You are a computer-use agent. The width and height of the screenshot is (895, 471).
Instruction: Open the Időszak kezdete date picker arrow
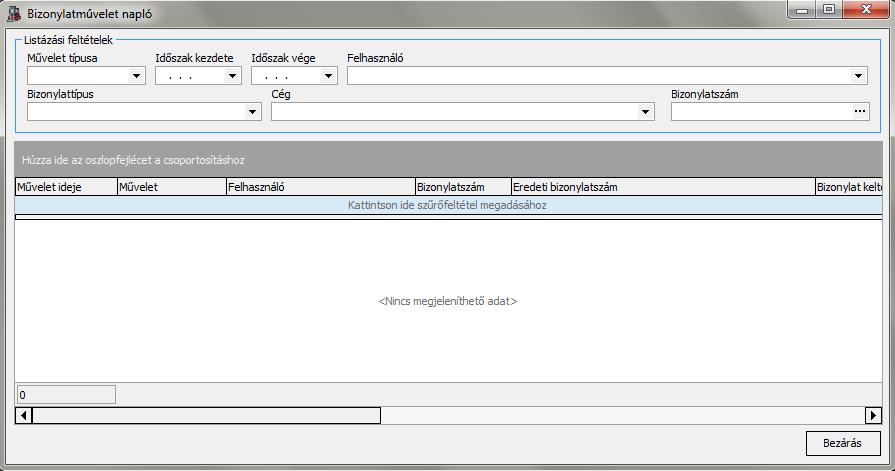point(232,76)
